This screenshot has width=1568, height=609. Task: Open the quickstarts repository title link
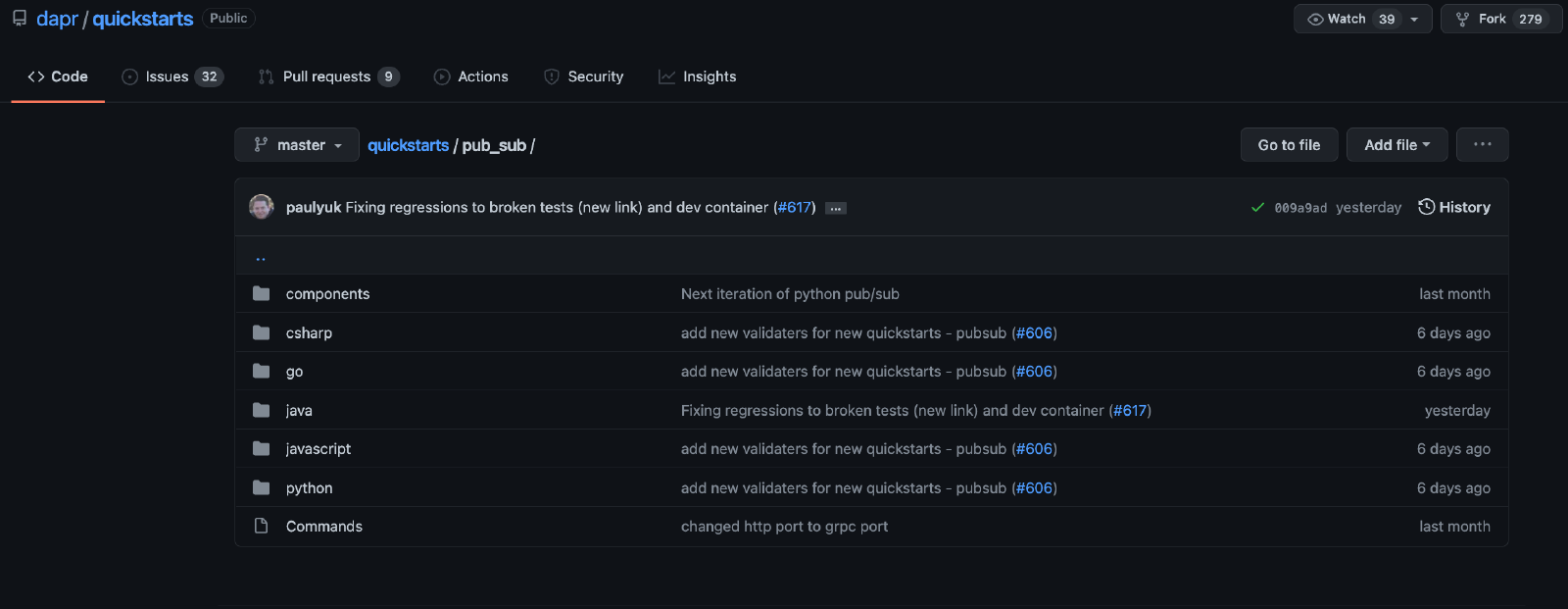coord(143,19)
